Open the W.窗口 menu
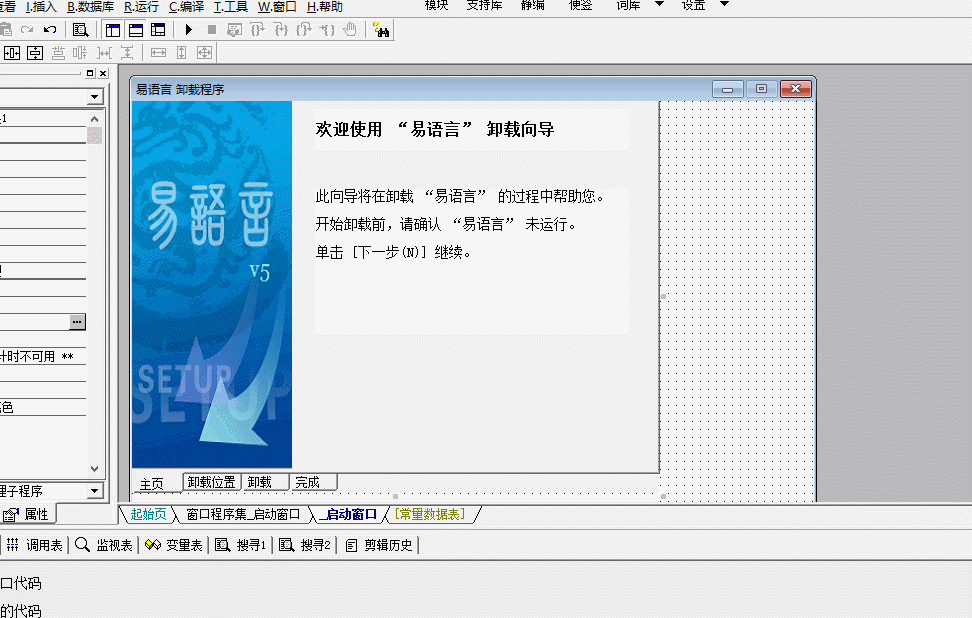 pos(277,7)
